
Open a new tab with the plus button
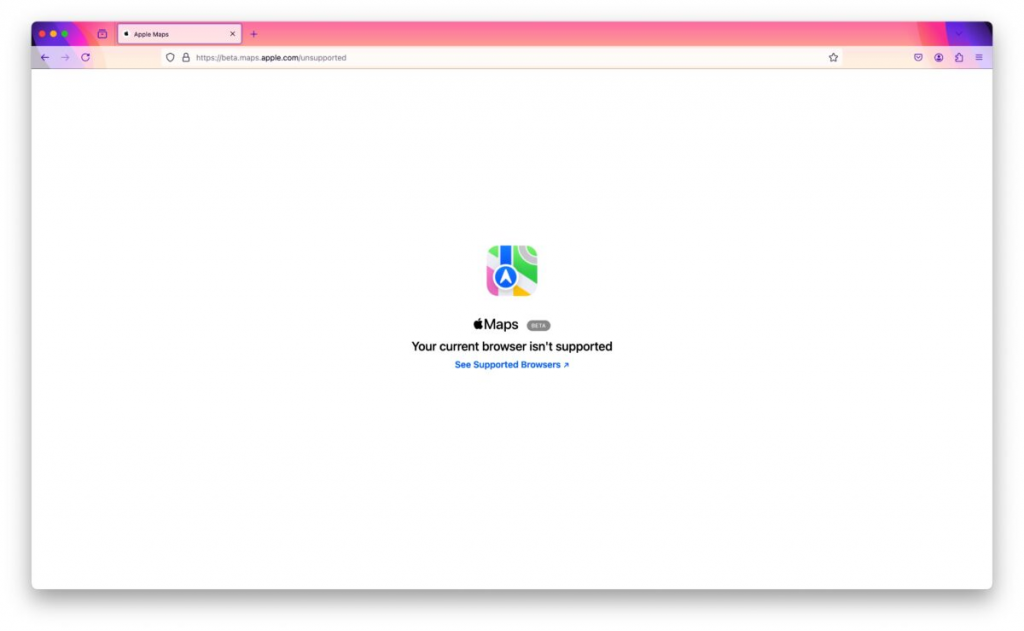(253, 33)
